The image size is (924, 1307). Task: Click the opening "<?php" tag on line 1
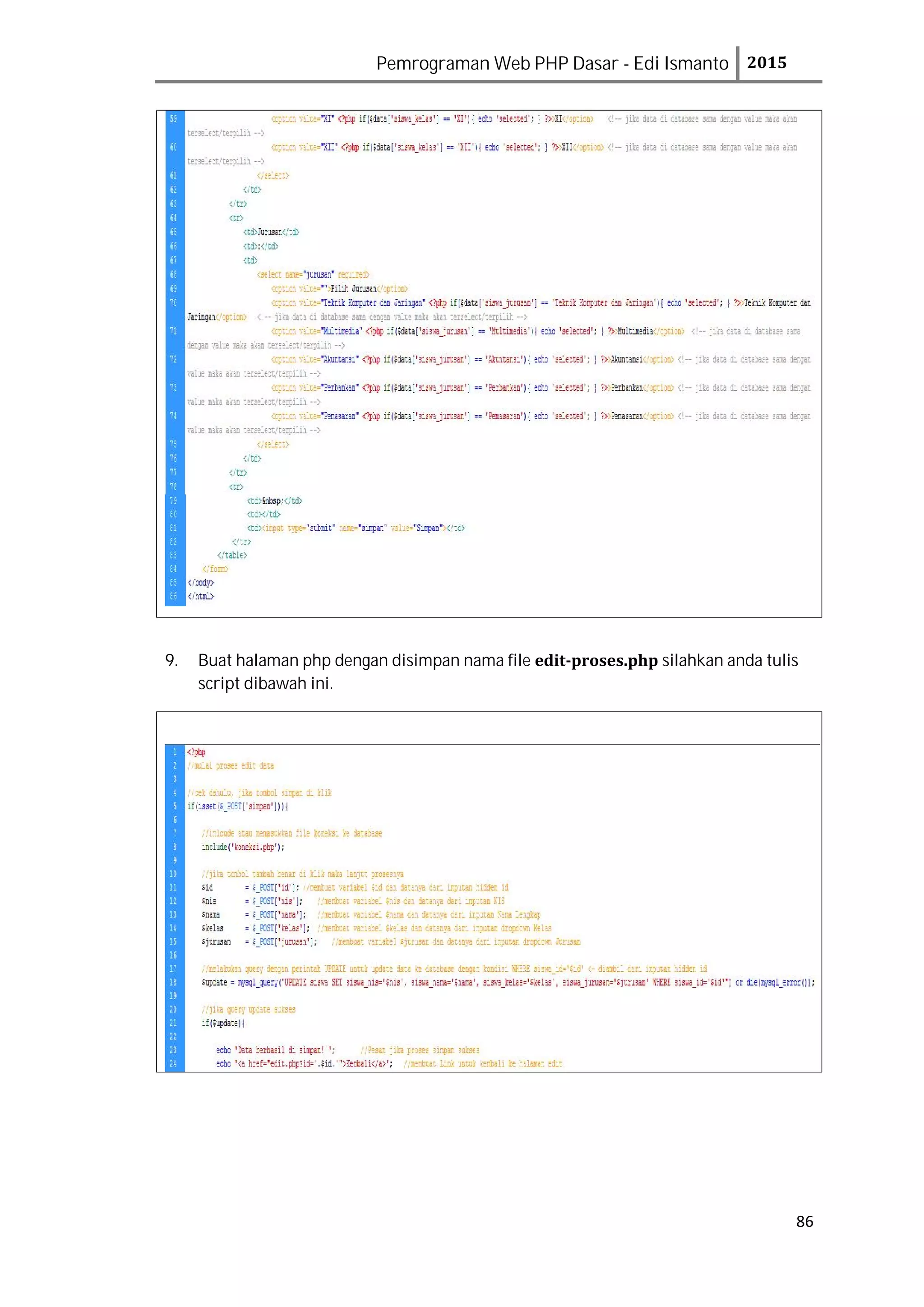pyautogui.click(x=196, y=752)
